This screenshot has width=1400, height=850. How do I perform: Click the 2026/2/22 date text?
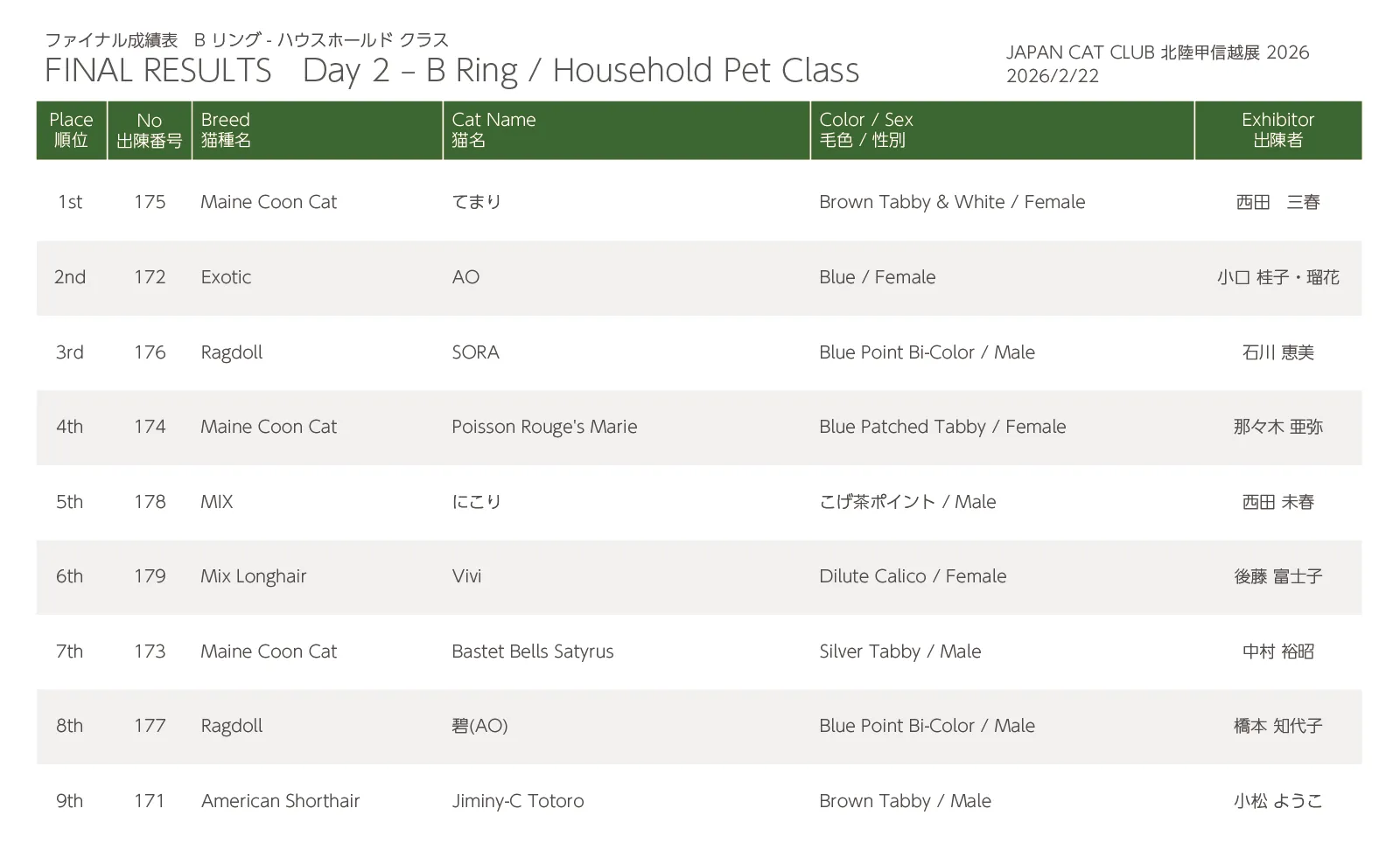tap(1052, 76)
